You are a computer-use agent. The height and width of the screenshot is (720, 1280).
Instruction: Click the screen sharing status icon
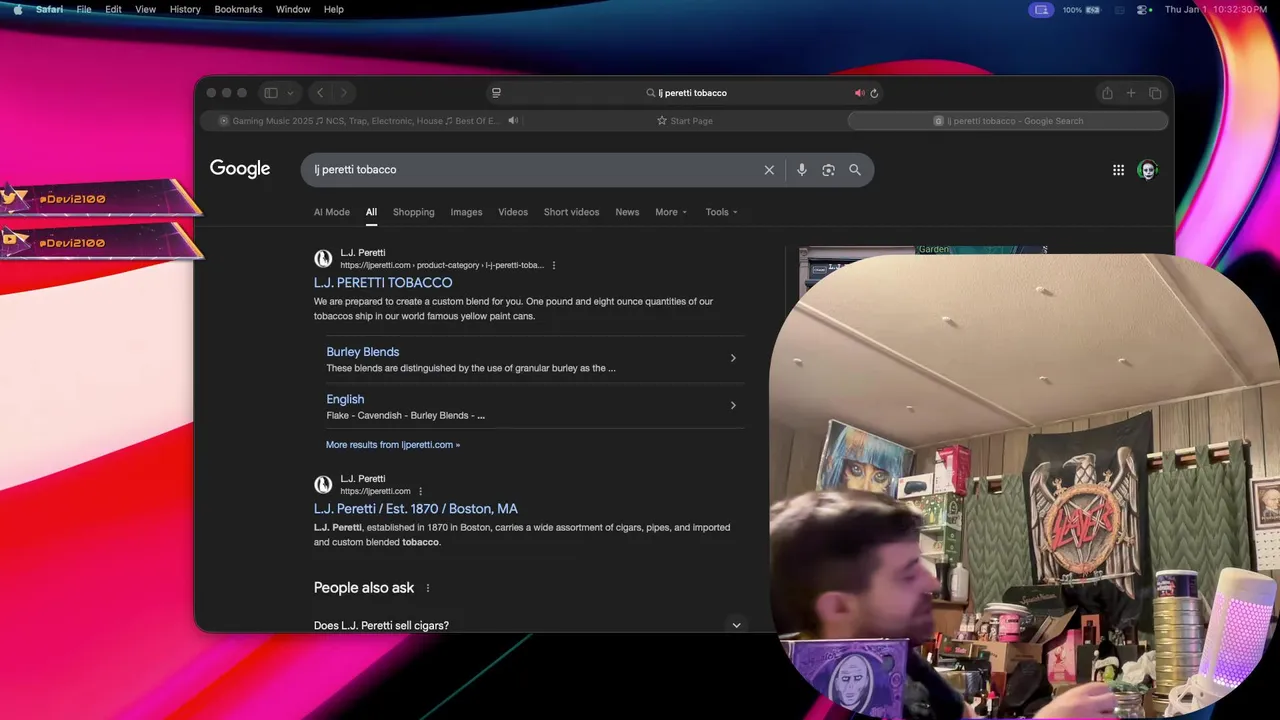click(1041, 9)
